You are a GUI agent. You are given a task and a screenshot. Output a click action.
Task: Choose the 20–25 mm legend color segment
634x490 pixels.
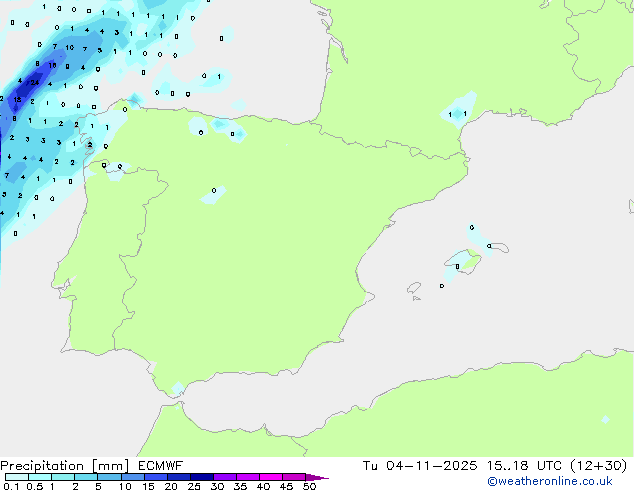(179, 477)
